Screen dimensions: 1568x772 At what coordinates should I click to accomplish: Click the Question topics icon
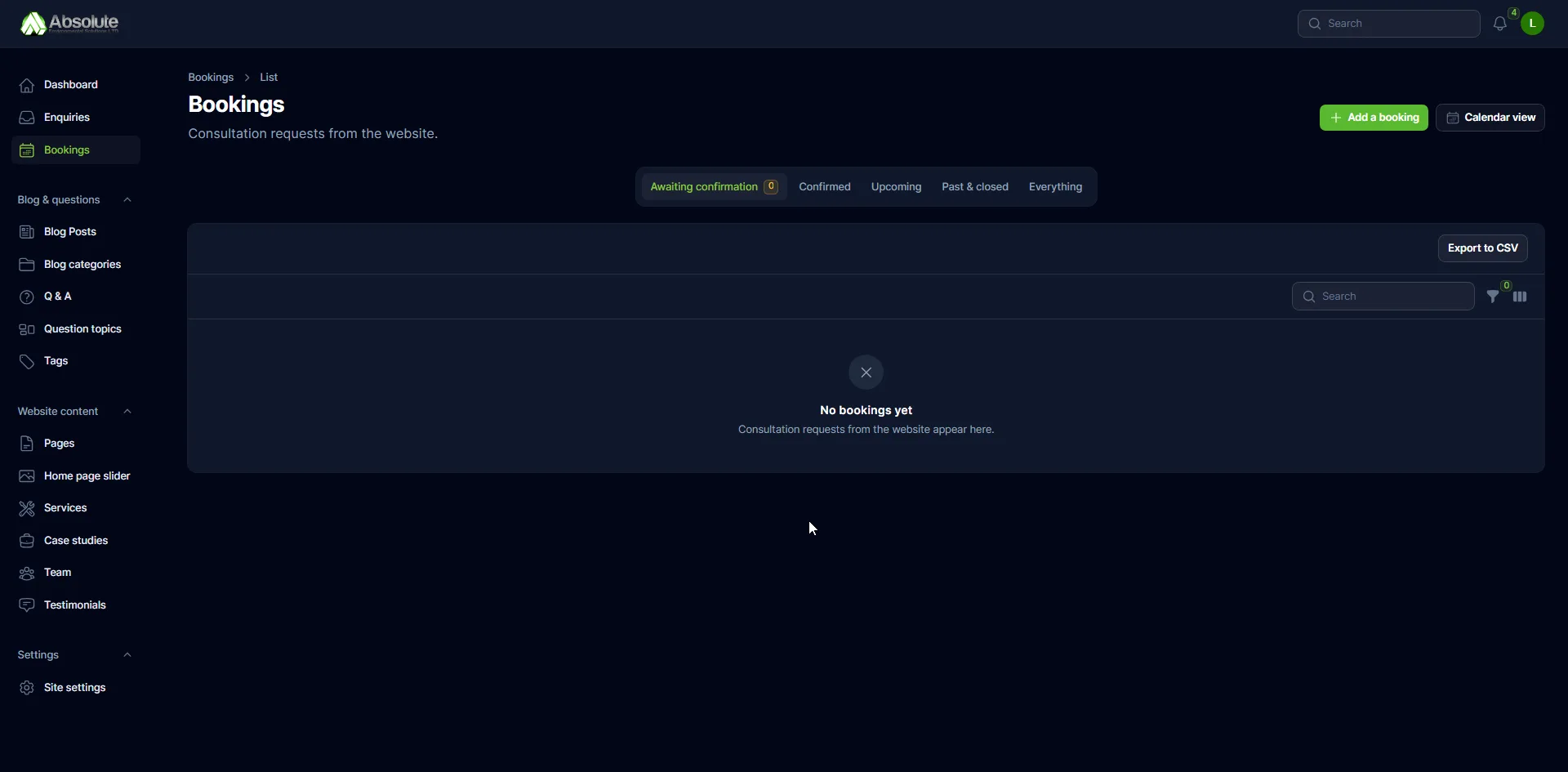[x=27, y=329]
